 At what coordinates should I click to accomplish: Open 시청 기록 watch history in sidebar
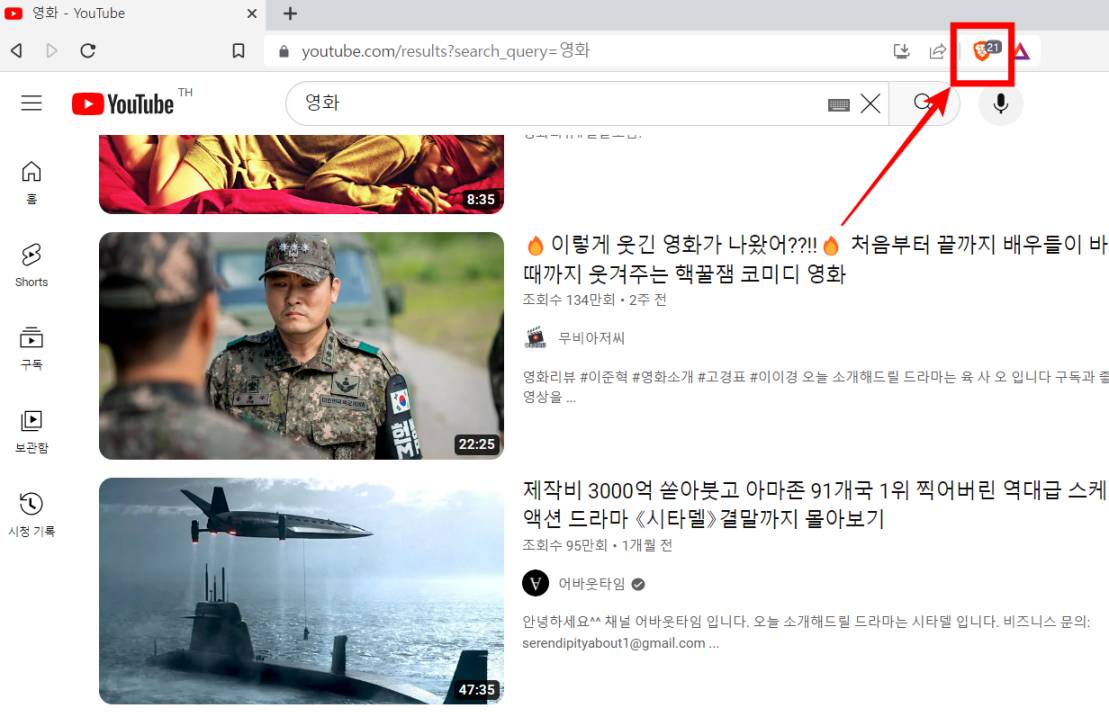click(31, 515)
